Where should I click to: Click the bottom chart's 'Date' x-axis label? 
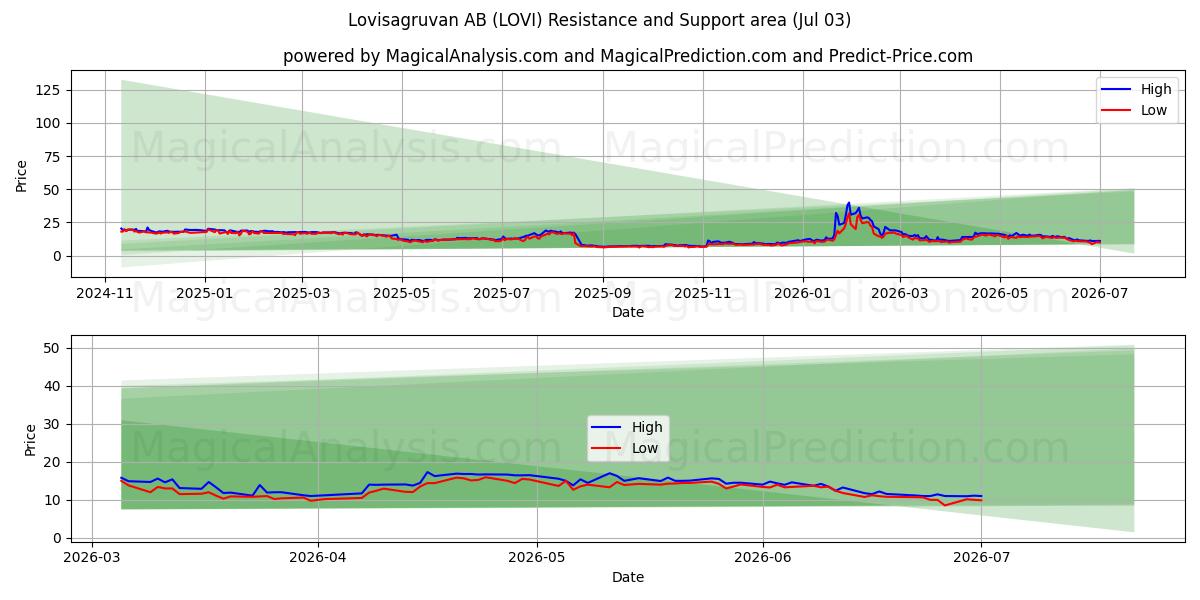point(628,577)
